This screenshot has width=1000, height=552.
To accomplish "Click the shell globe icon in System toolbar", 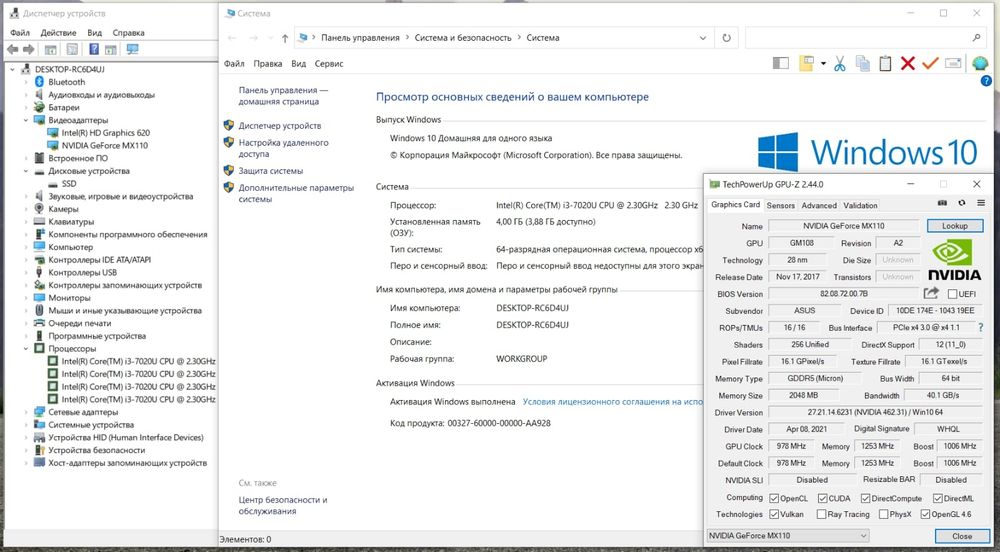I will click(980, 63).
